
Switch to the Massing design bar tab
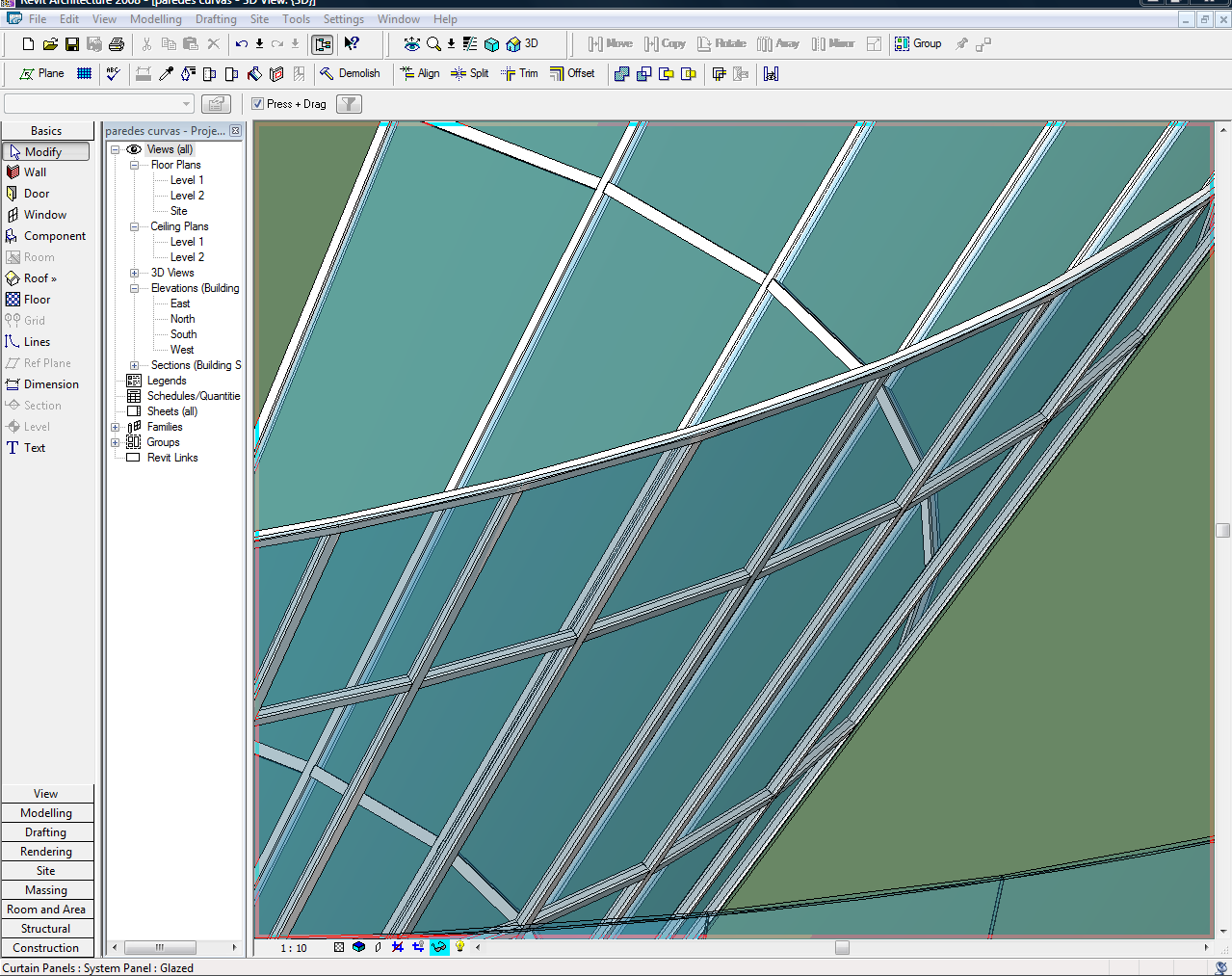(46, 890)
